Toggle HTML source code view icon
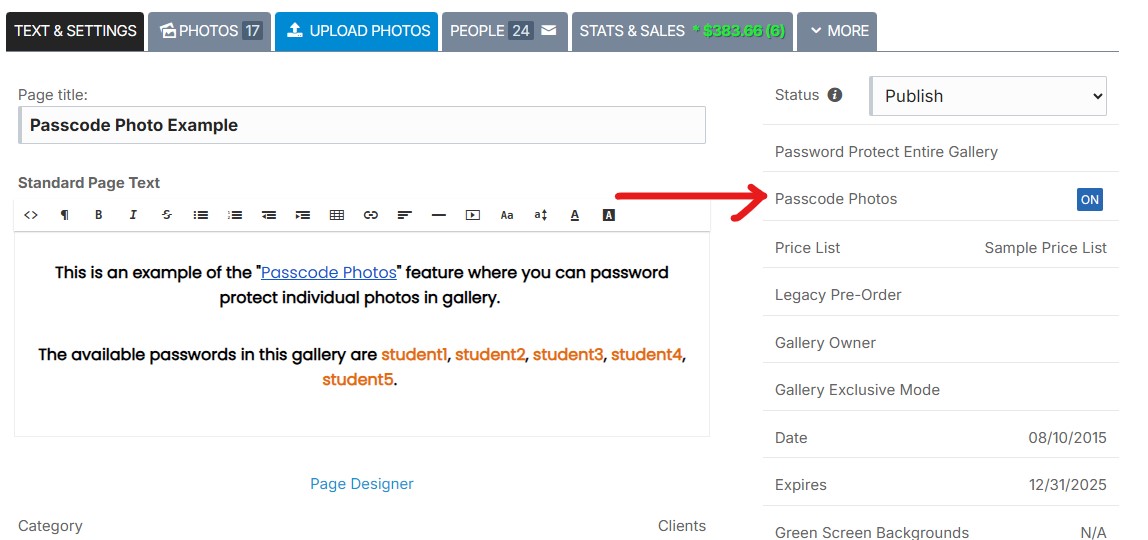Screen dimensions: 1148x540 click(31, 215)
